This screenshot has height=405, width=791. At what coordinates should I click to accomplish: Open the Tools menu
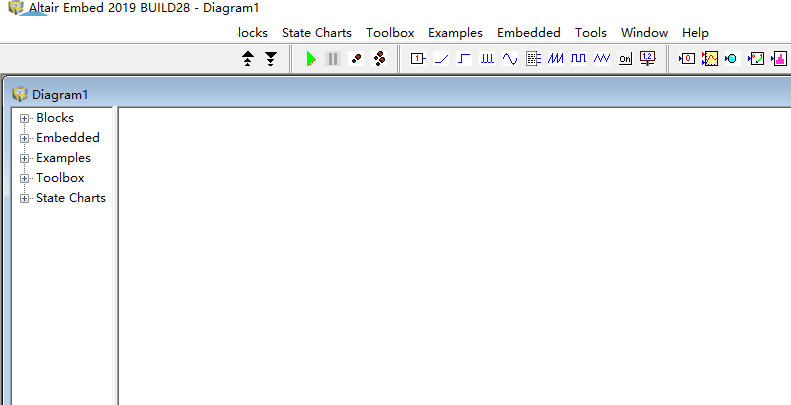tap(591, 33)
